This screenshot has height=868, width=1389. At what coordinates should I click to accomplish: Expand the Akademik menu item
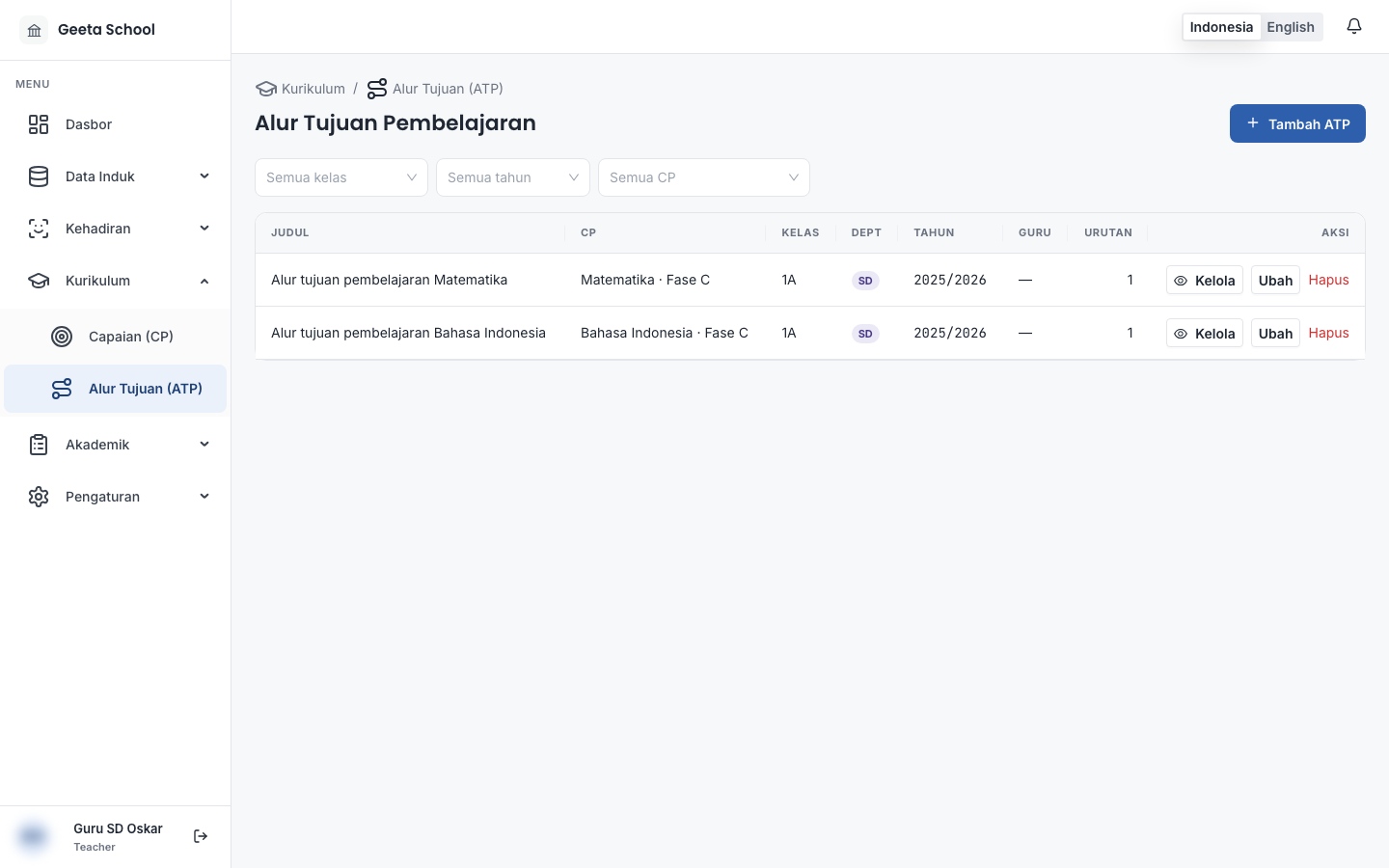(116, 445)
